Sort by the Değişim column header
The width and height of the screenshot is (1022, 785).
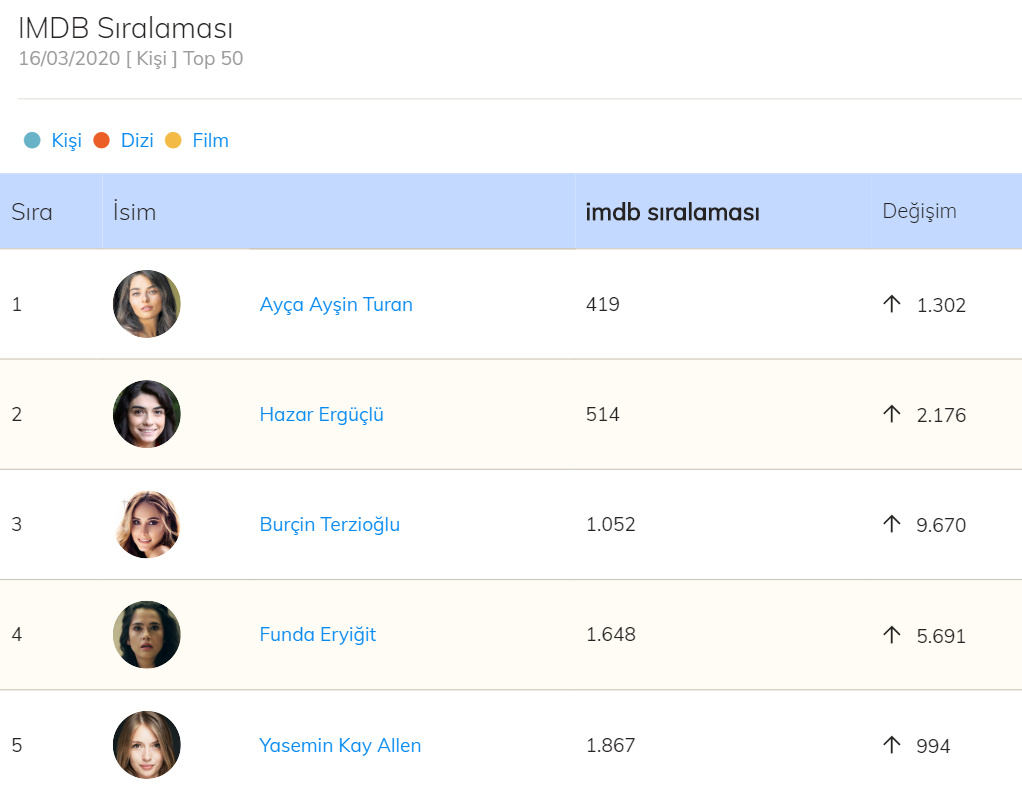tap(919, 211)
